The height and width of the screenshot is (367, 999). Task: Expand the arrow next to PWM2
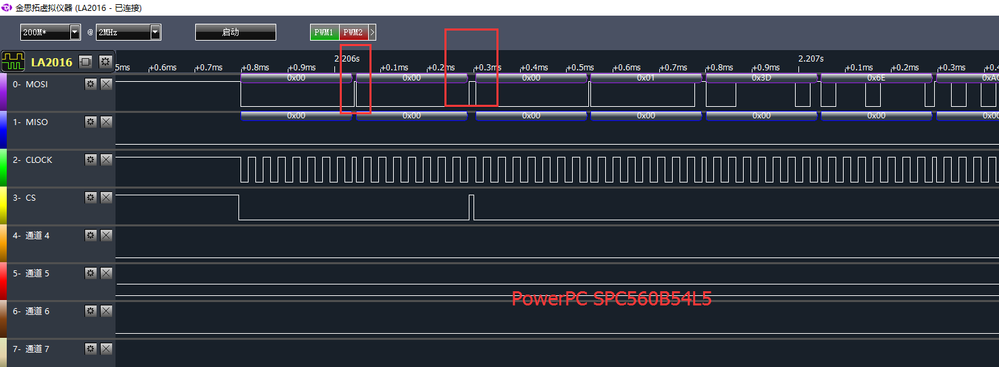point(372,32)
